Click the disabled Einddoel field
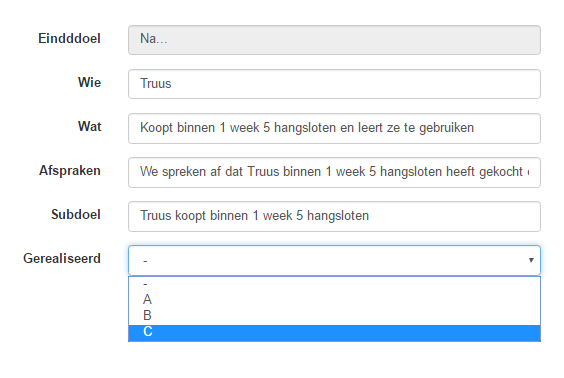 (x=334, y=40)
